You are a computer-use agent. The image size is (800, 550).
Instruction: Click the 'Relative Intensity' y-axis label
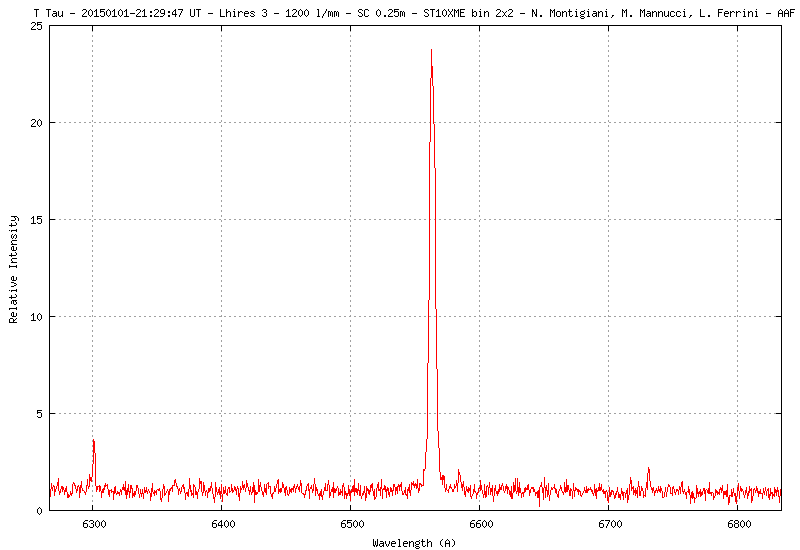coord(14,269)
